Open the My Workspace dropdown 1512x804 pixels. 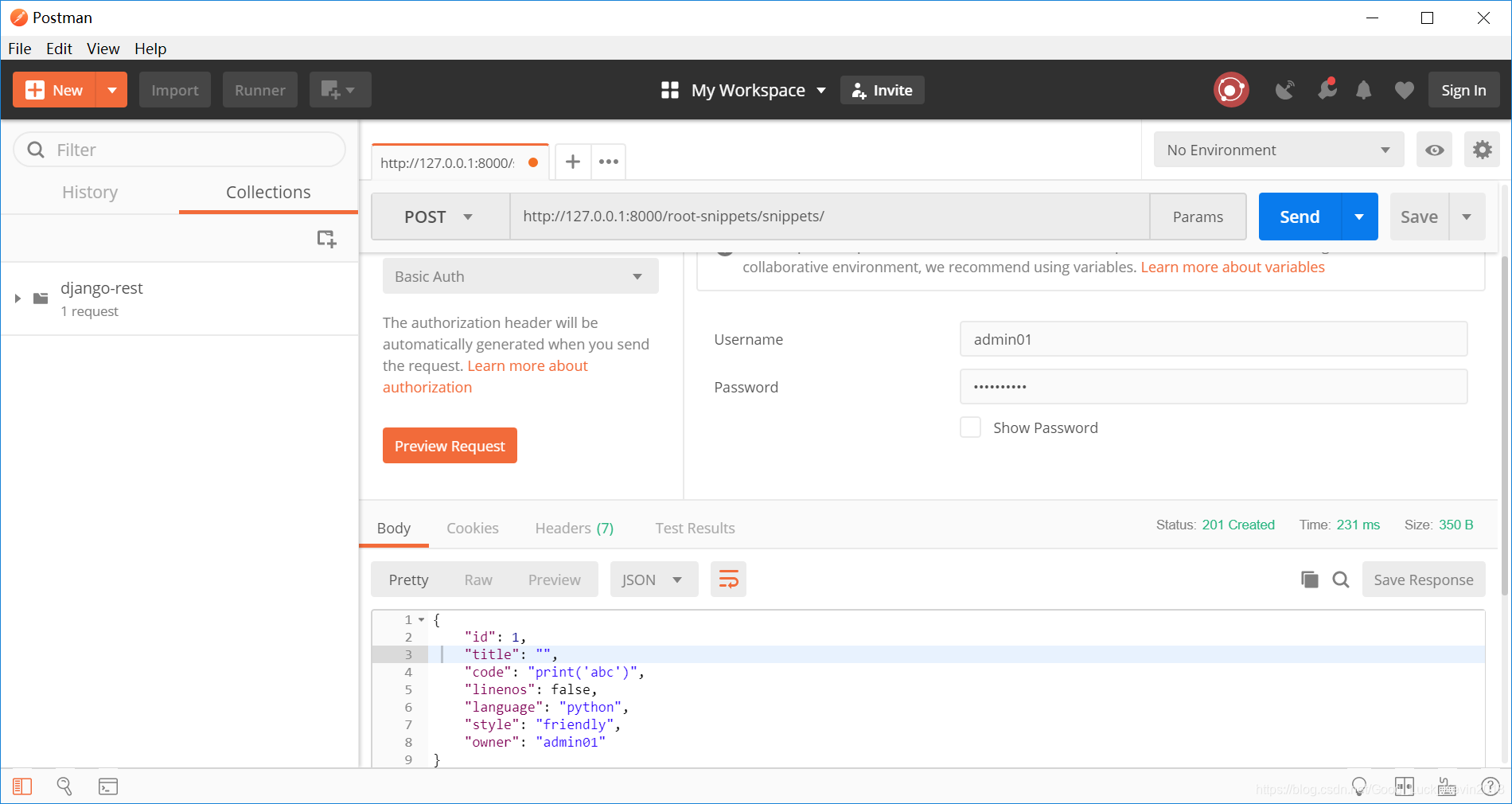pos(758,90)
